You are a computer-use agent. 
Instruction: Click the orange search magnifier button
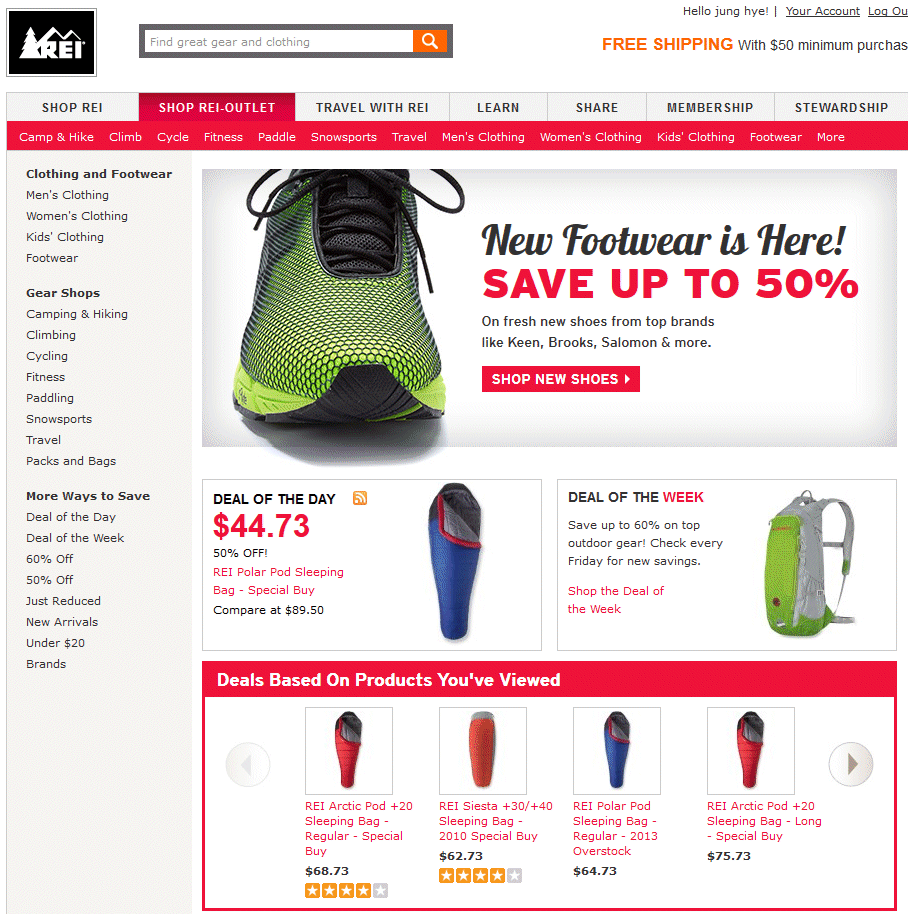click(430, 41)
